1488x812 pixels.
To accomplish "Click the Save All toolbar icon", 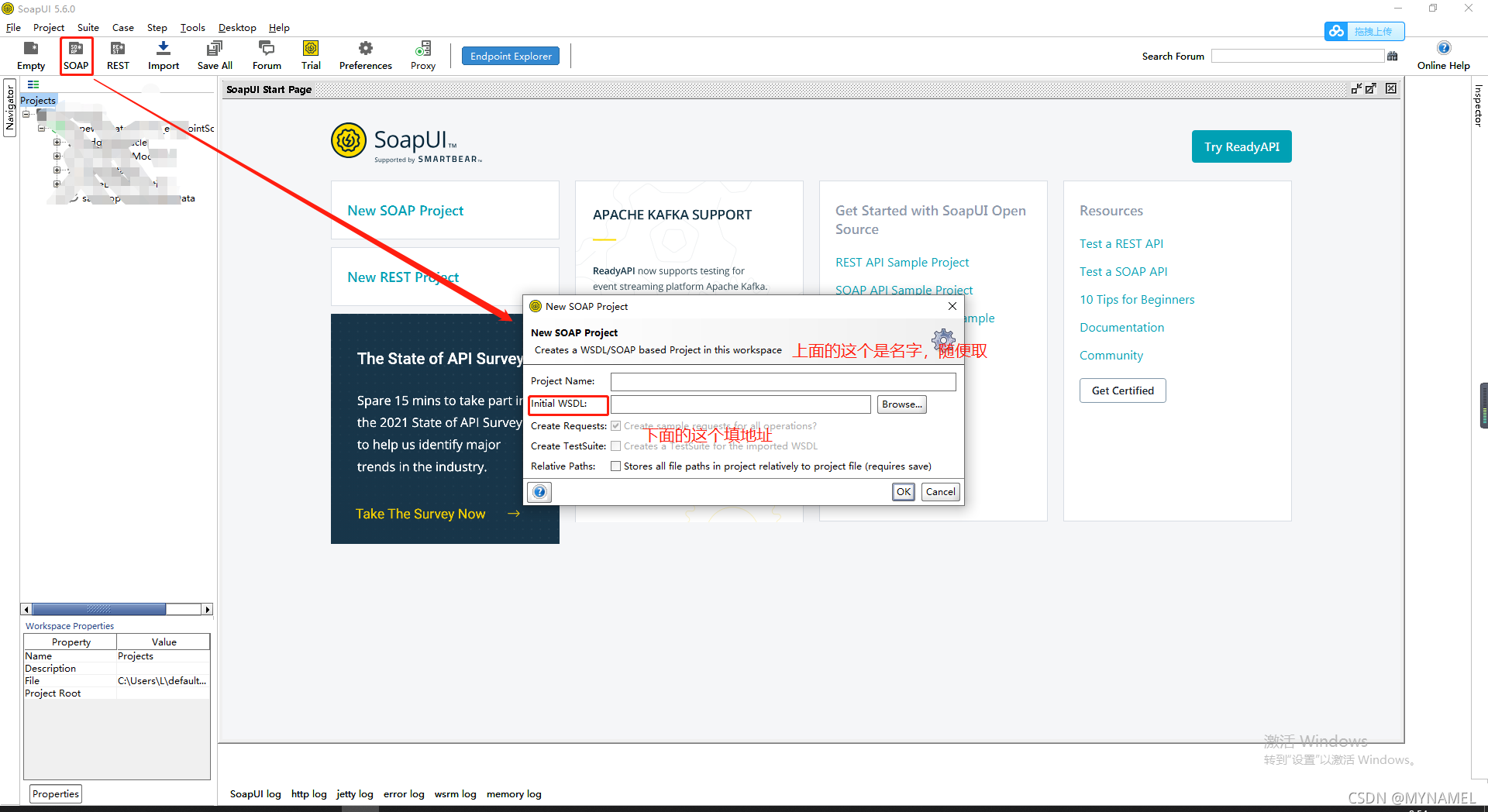I will [x=215, y=56].
